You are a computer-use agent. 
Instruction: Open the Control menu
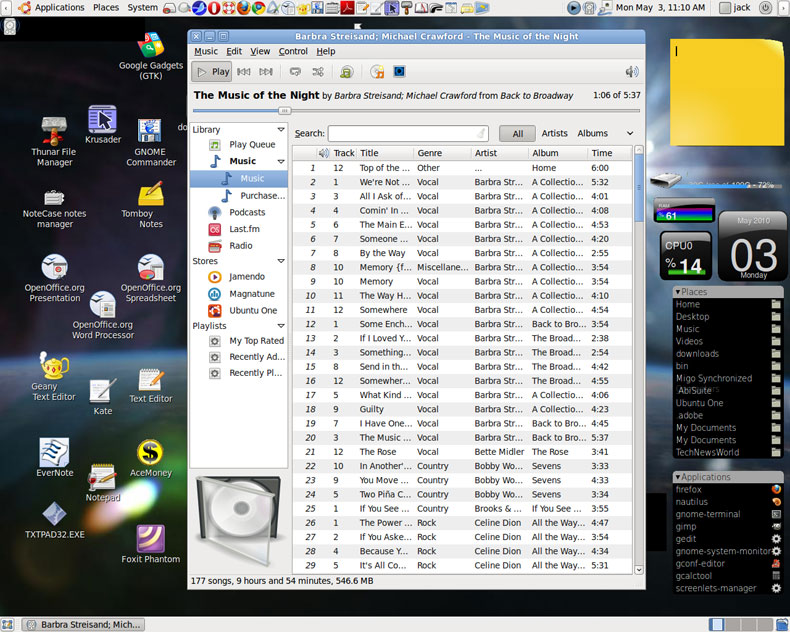click(293, 51)
